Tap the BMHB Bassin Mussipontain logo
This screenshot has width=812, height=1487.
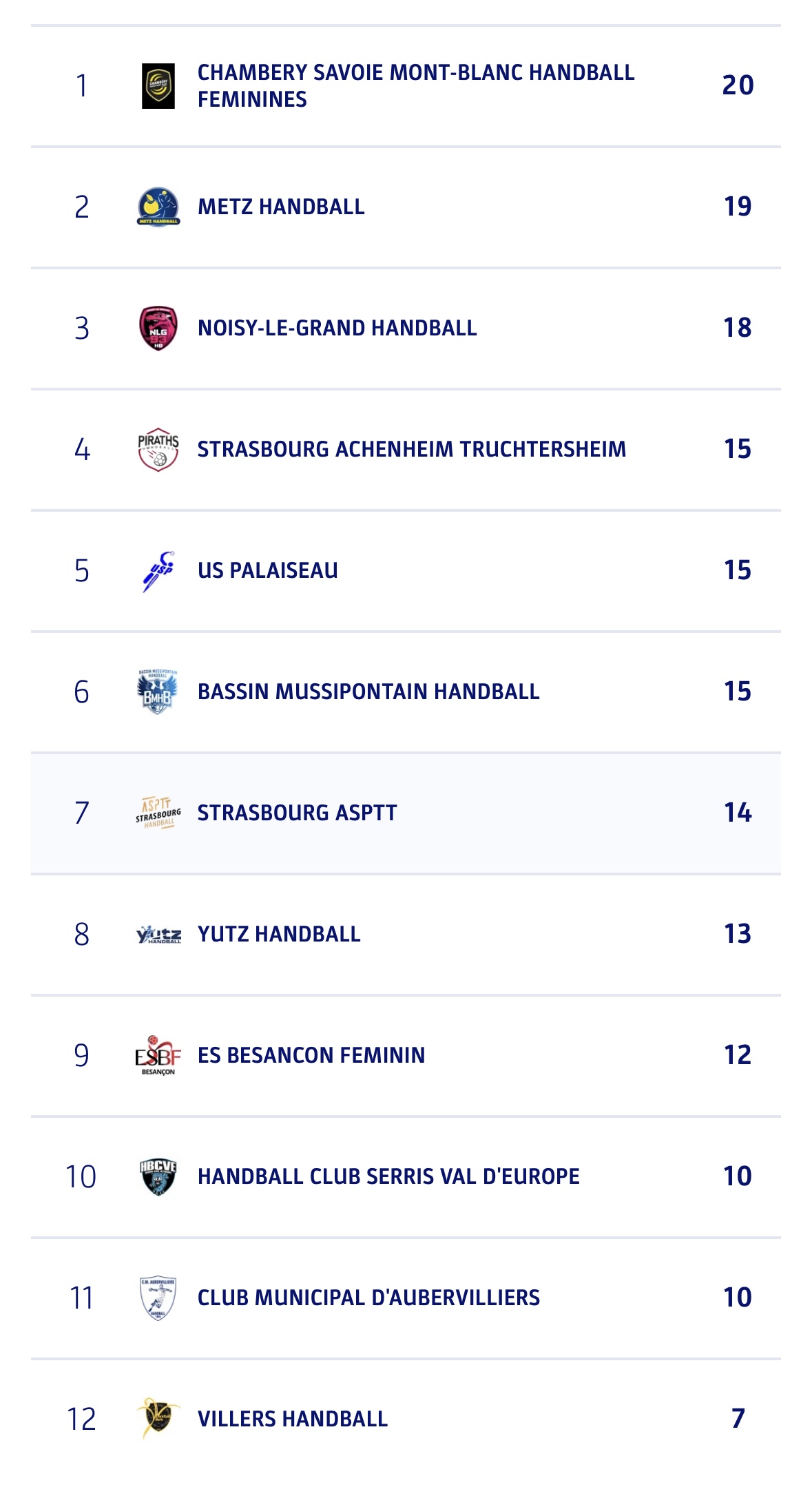point(158,691)
